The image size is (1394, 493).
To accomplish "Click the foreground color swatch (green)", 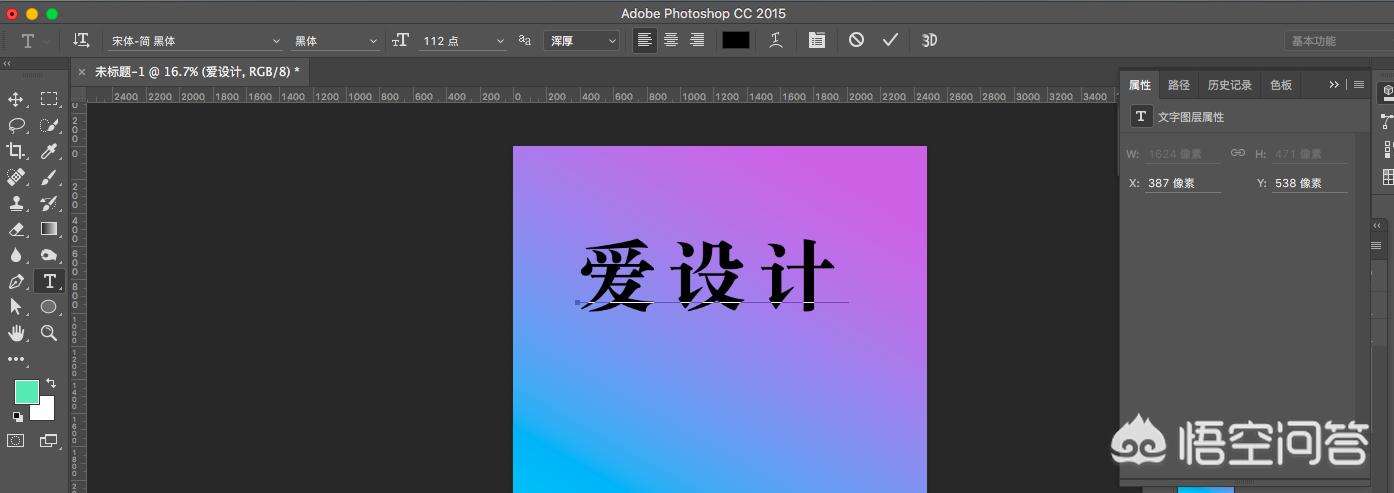I will pos(26,391).
